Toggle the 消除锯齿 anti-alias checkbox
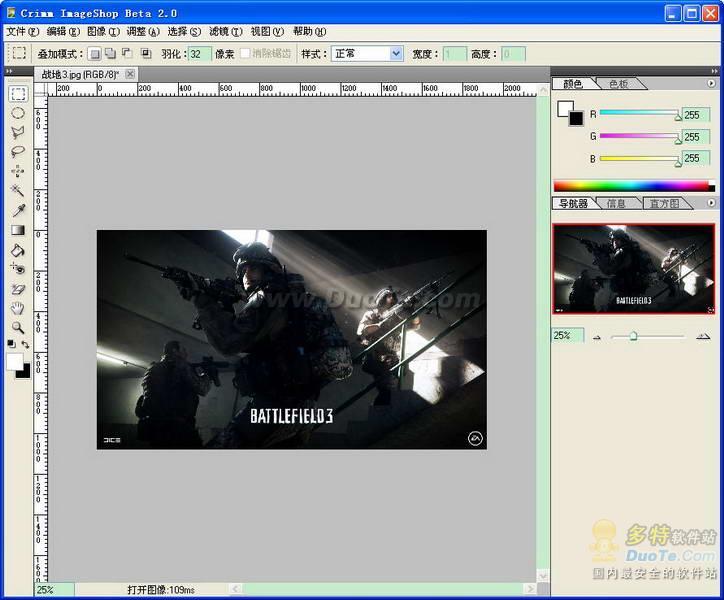Screen dimensions: 724x600 tap(246, 53)
